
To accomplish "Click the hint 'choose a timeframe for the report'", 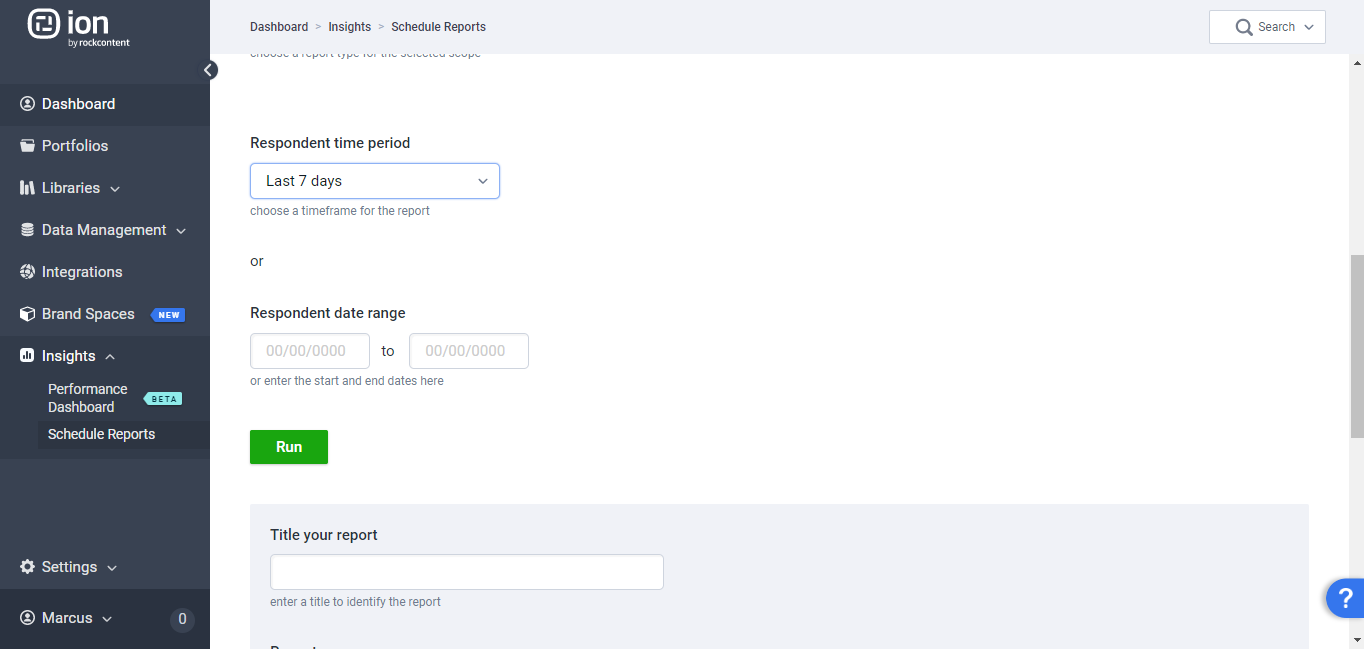I will pos(340,211).
